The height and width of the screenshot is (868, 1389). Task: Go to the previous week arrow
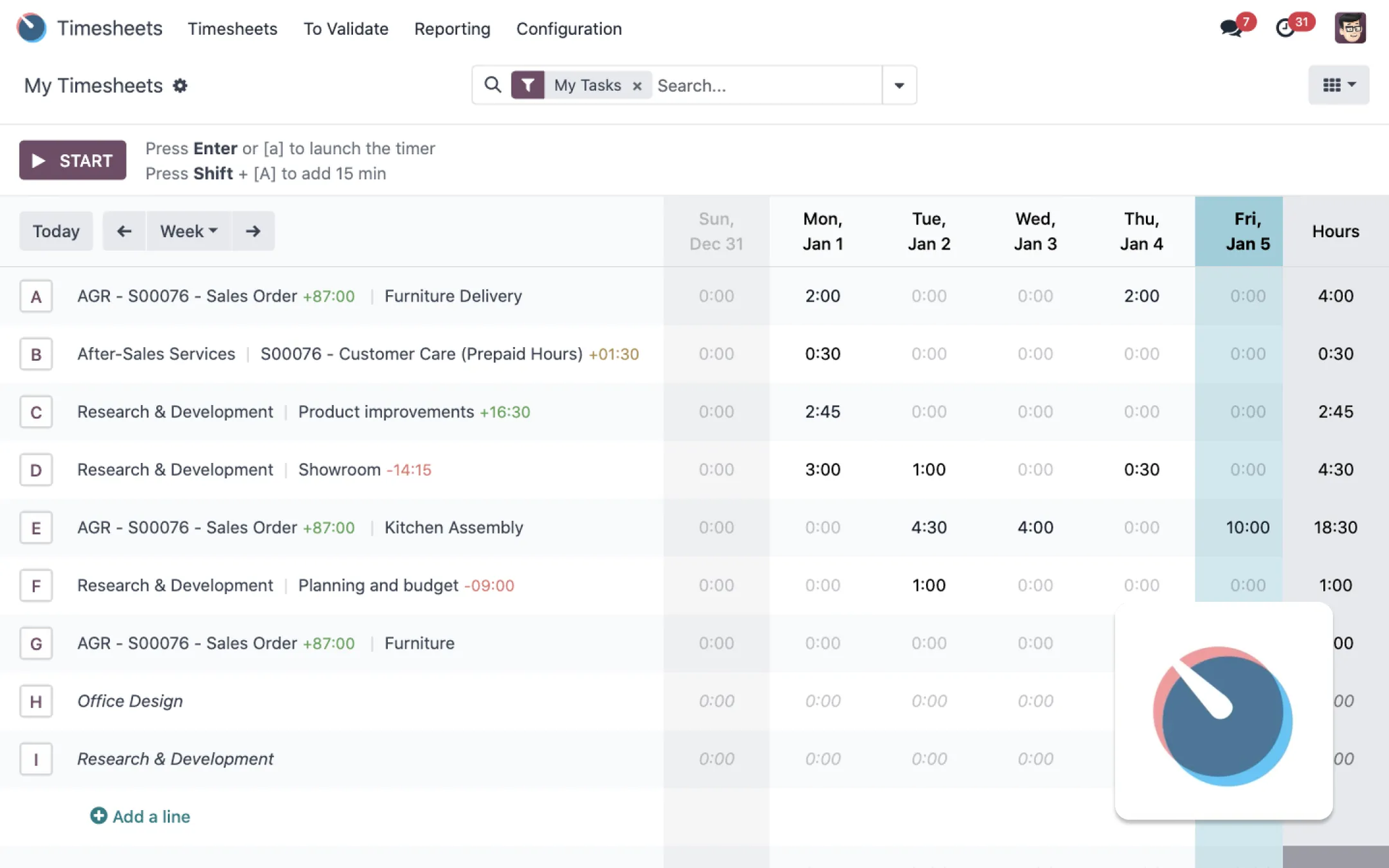pyautogui.click(x=124, y=231)
